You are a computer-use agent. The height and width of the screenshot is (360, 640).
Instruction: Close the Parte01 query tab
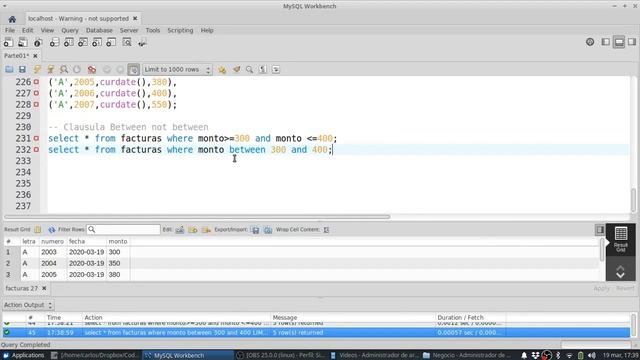tap(35, 56)
